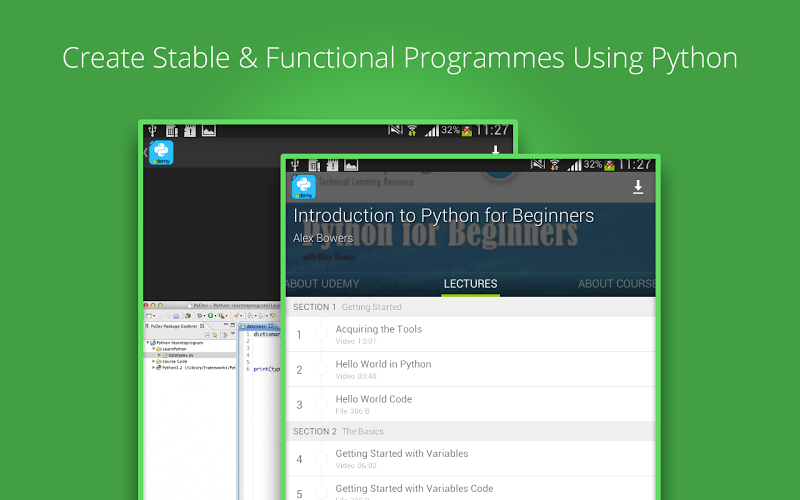Image resolution: width=800 pixels, height=500 pixels.
Task: Click line 1 code in datatypes editor
Action: (x=267, y=334)
